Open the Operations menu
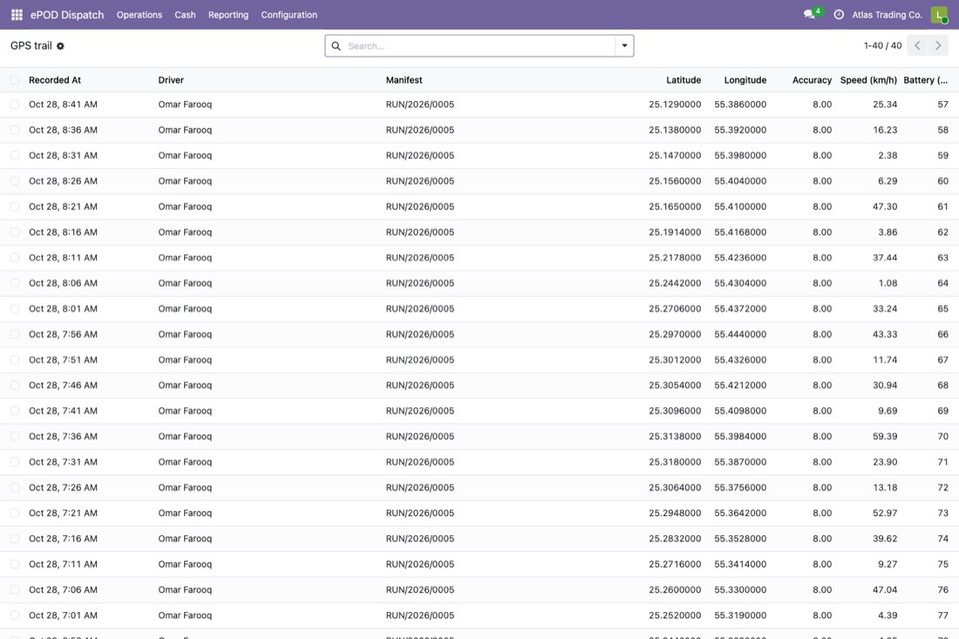Image resolution: width=959 pixels, height=639 pixels. click(139, 15)
